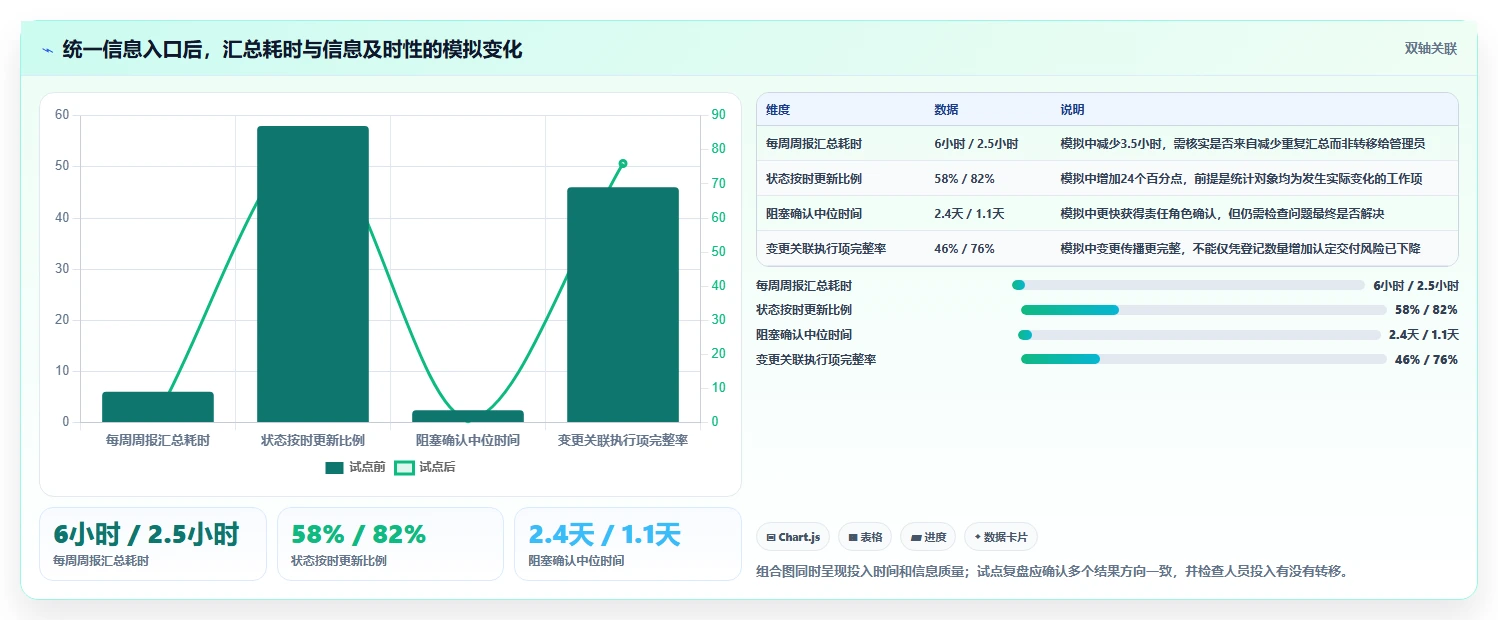The height and width of the screenshot is (620, 1498).
Task: Click the 阻塞确认中位时间 bar in chart
Action: 468,416
